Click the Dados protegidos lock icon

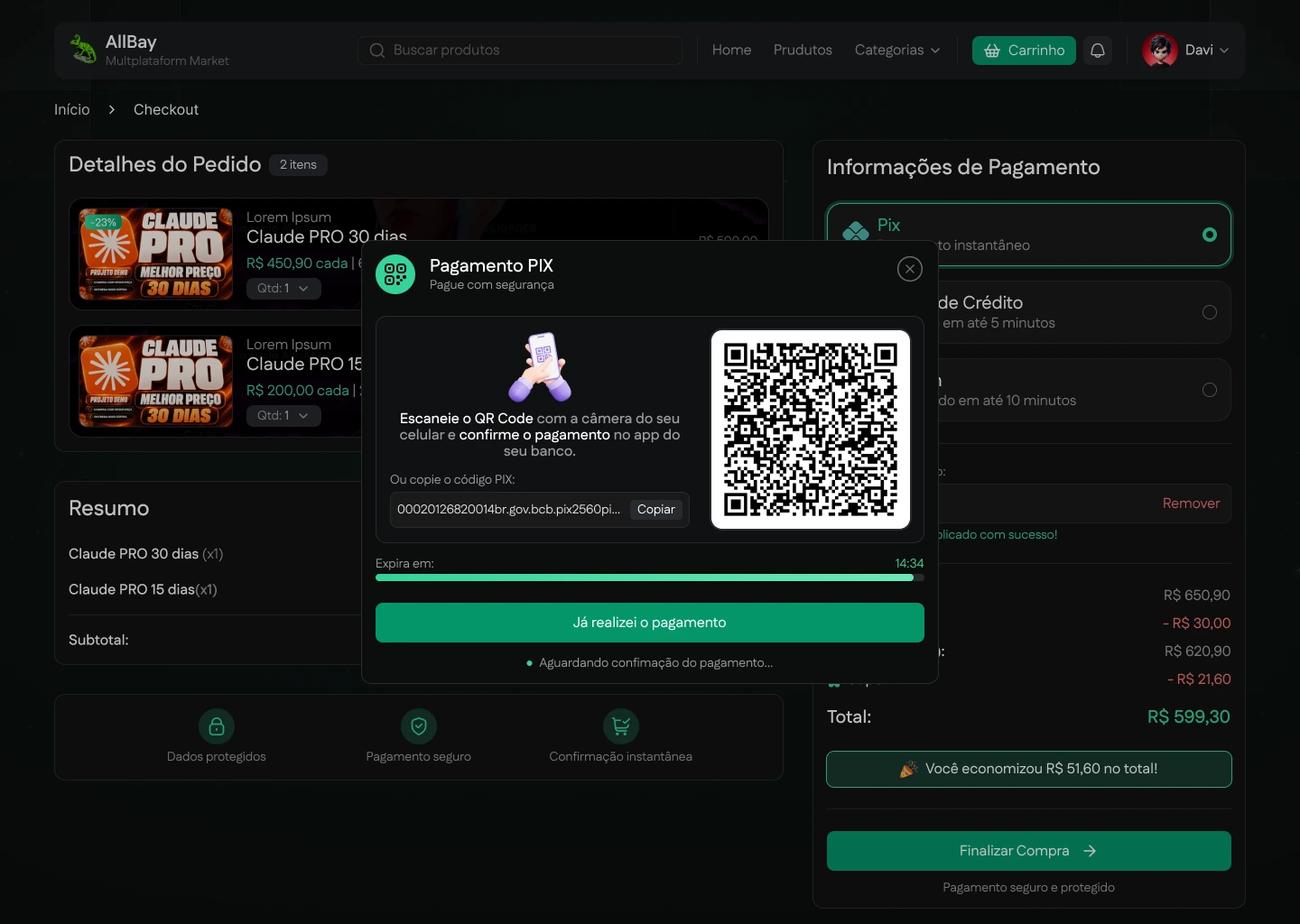click(217, 725)
